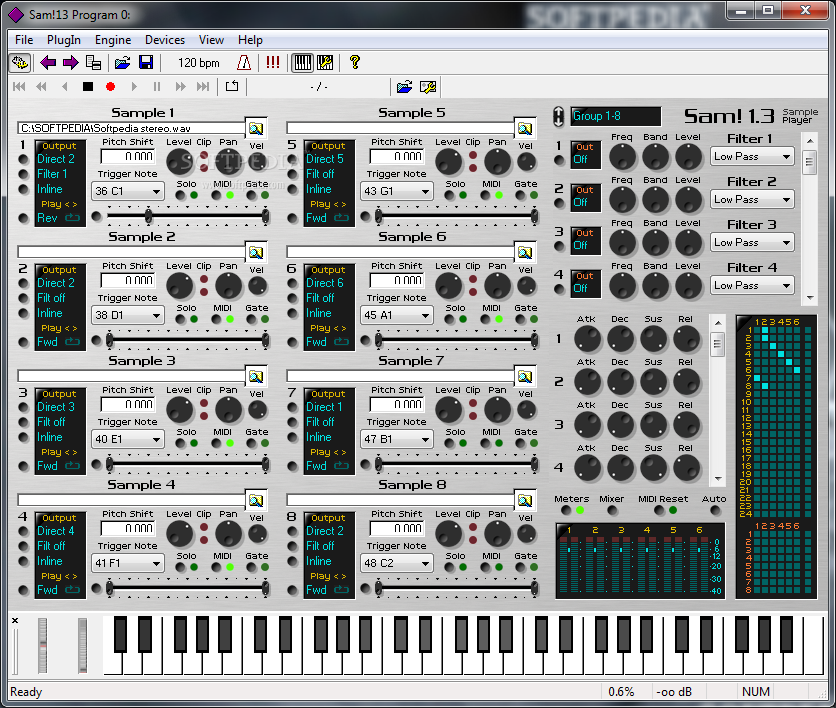Open Sample 1 trigger note dropdown 36 C1
The height and width of the screenshot is (708, 836).
click(x=128, y=191)
